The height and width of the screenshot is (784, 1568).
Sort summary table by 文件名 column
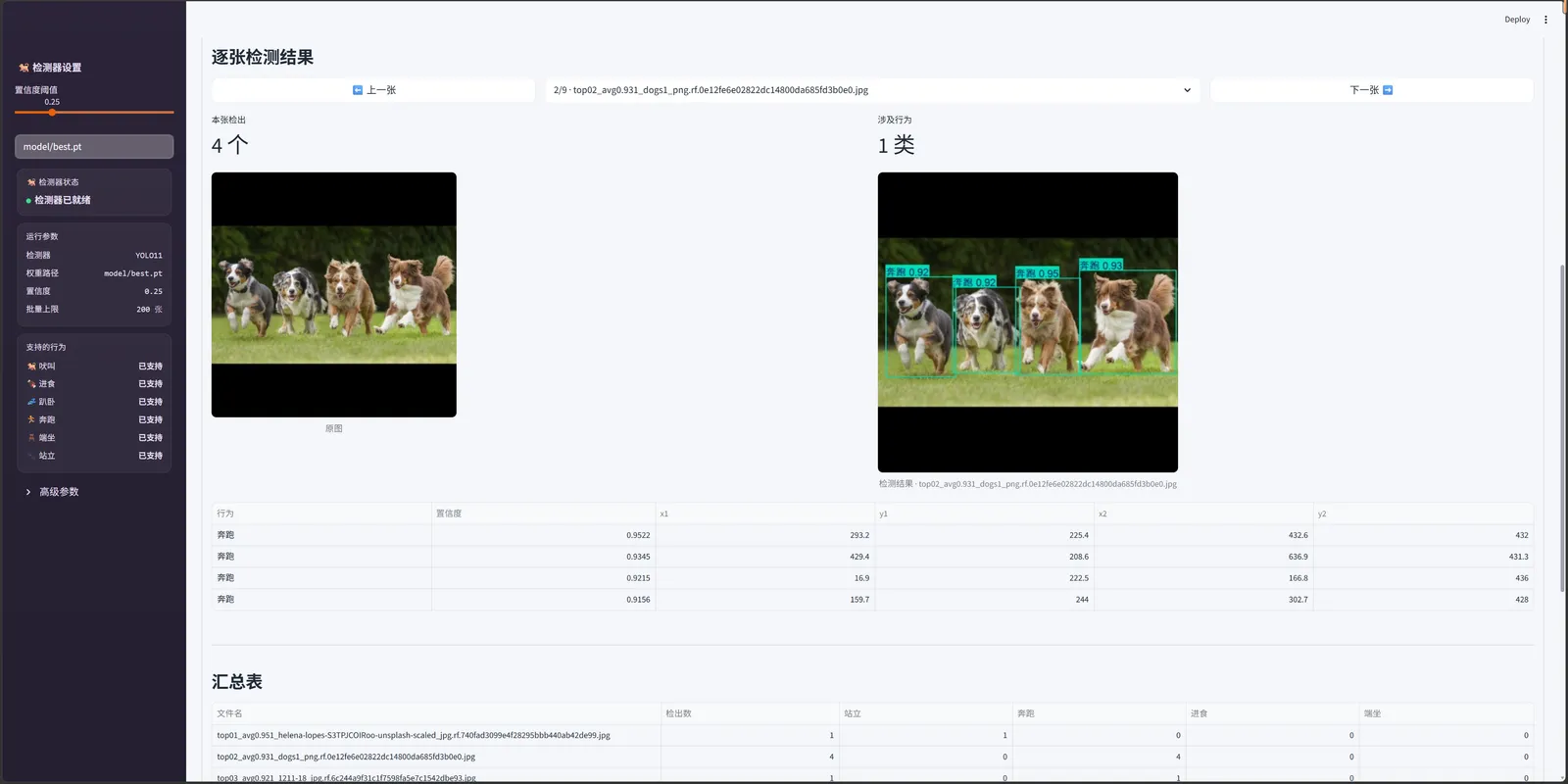tap(436, 713)
